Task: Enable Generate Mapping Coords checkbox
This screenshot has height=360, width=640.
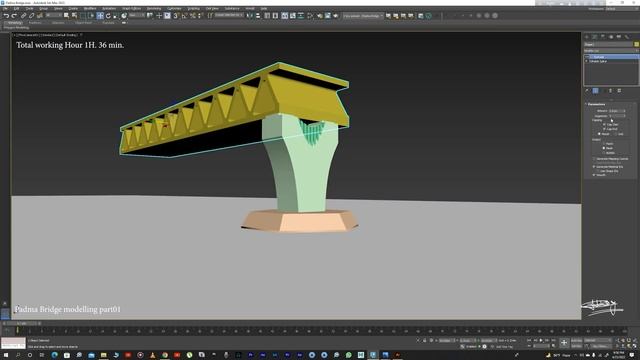Action: coord(594,159)
